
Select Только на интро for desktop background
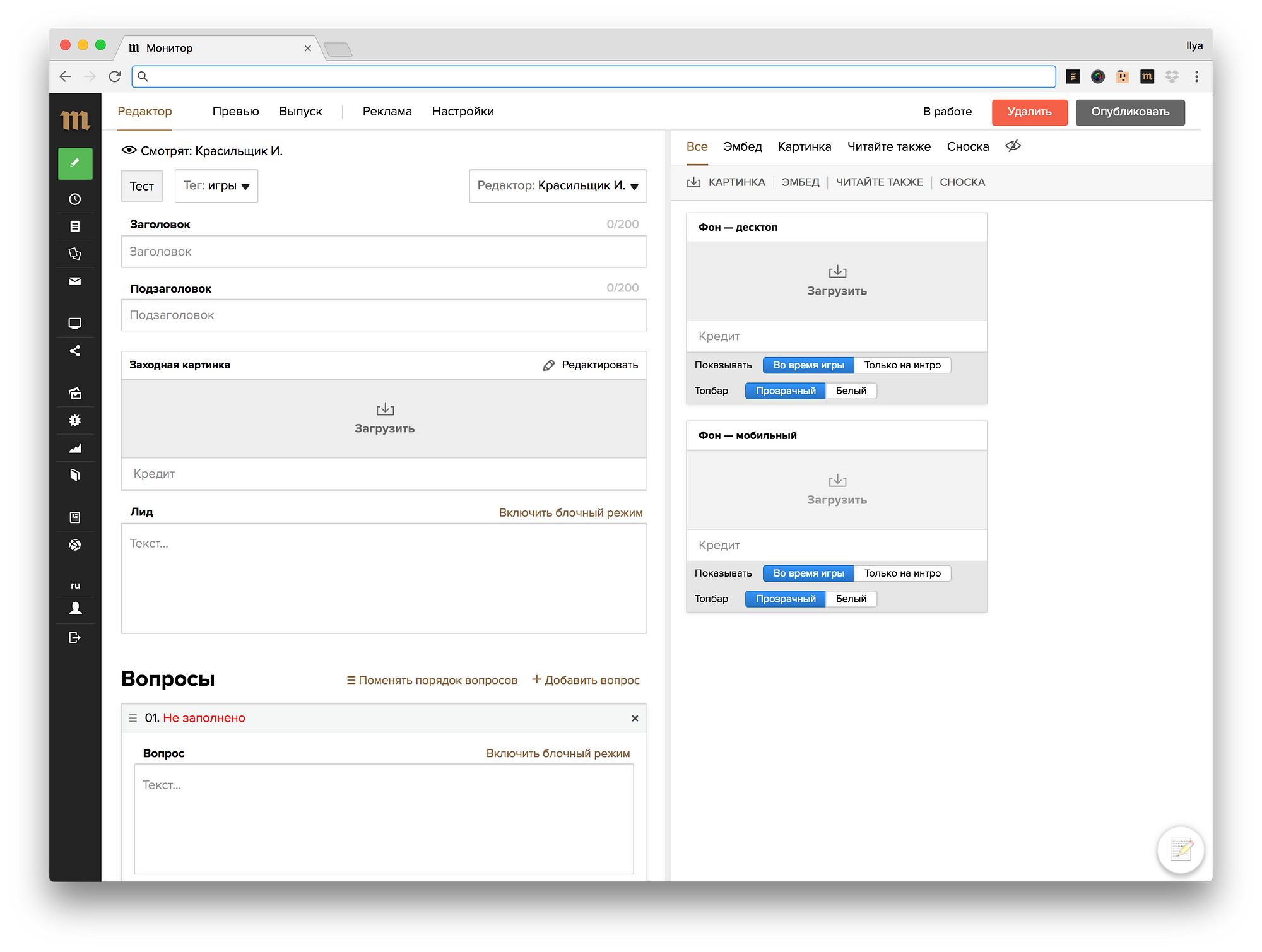(902, 365)
